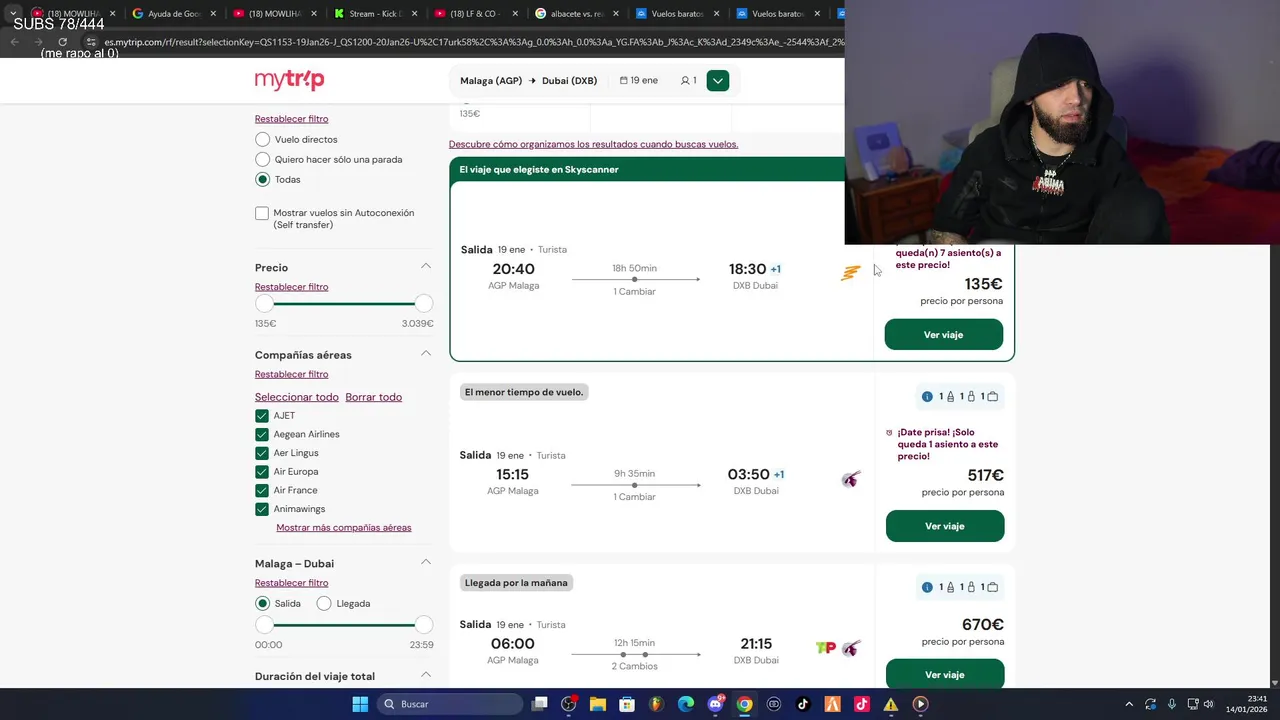Collapse the Duración del viaje total section

pyautogui.click(x=426, y=676)
